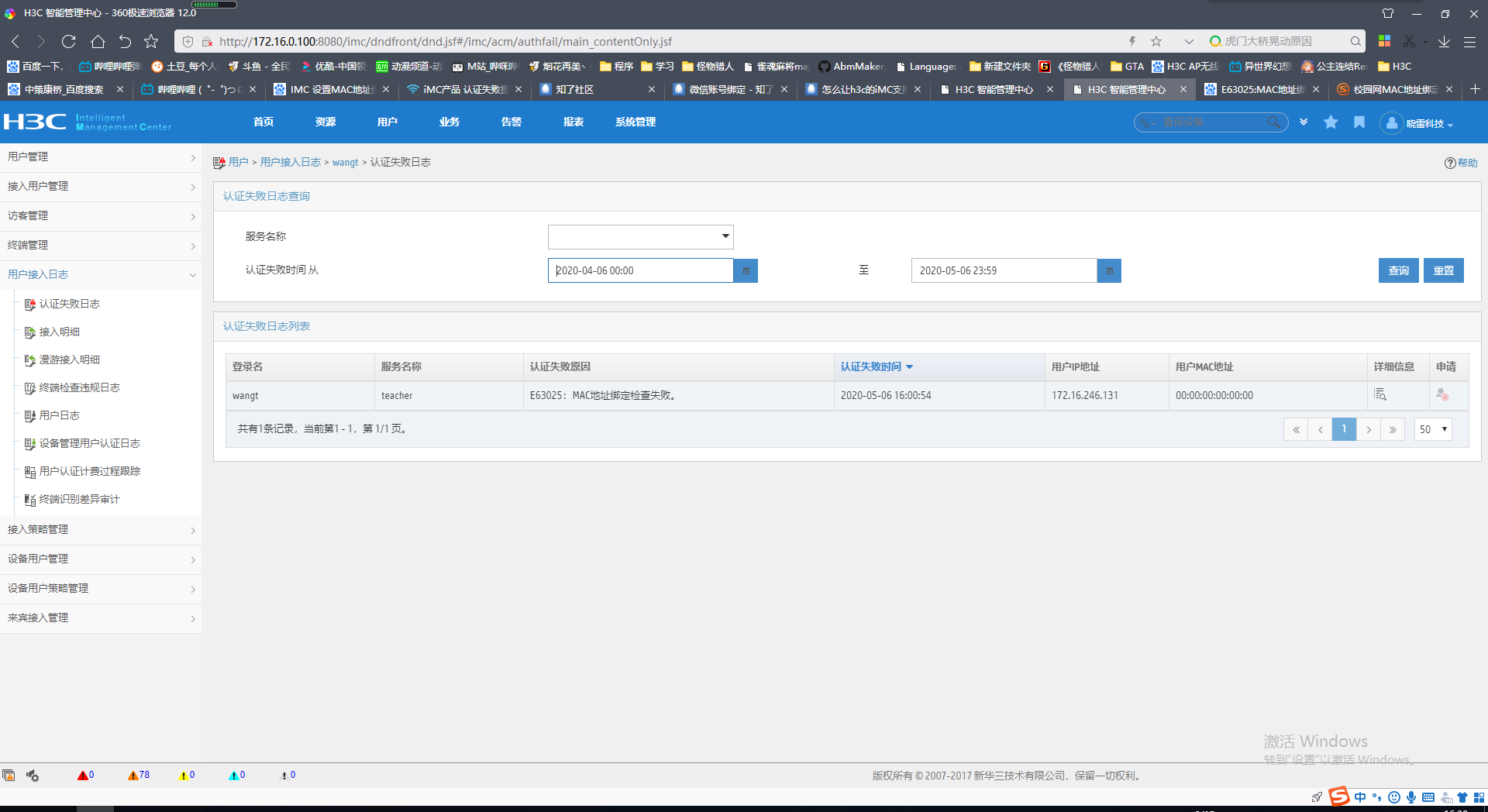1488x812 pixels.
Task: Click the user IP cell 172.16.246.131
Action: click(1085, 396)
